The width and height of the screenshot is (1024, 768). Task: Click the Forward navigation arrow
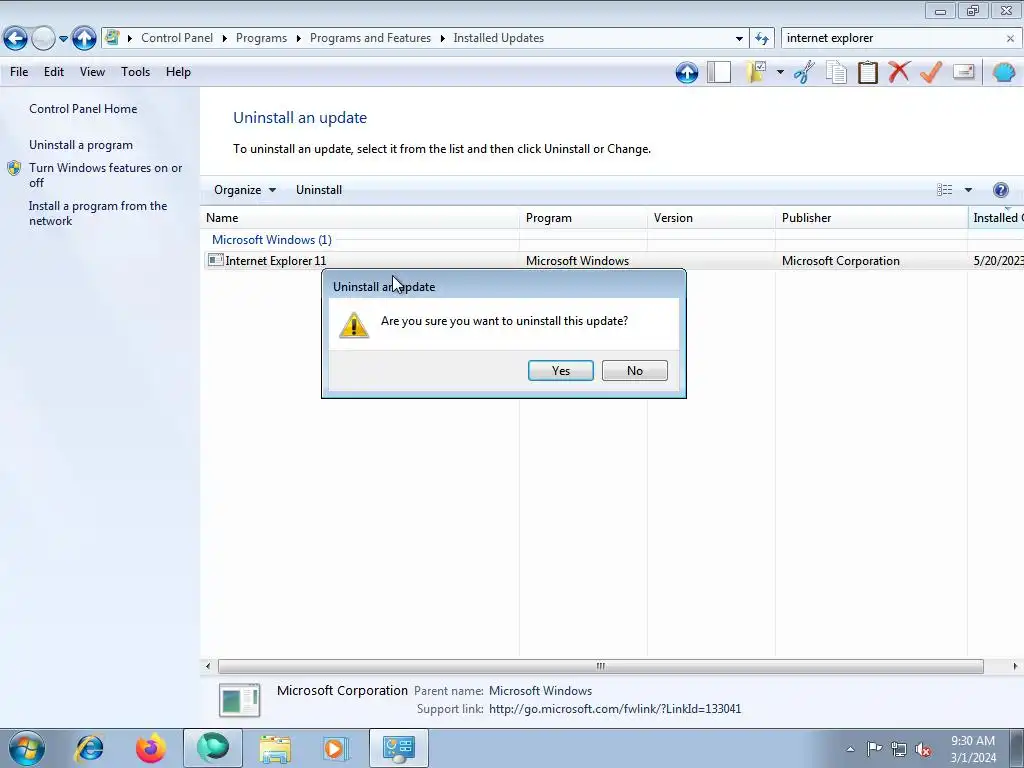coord(43,39)
